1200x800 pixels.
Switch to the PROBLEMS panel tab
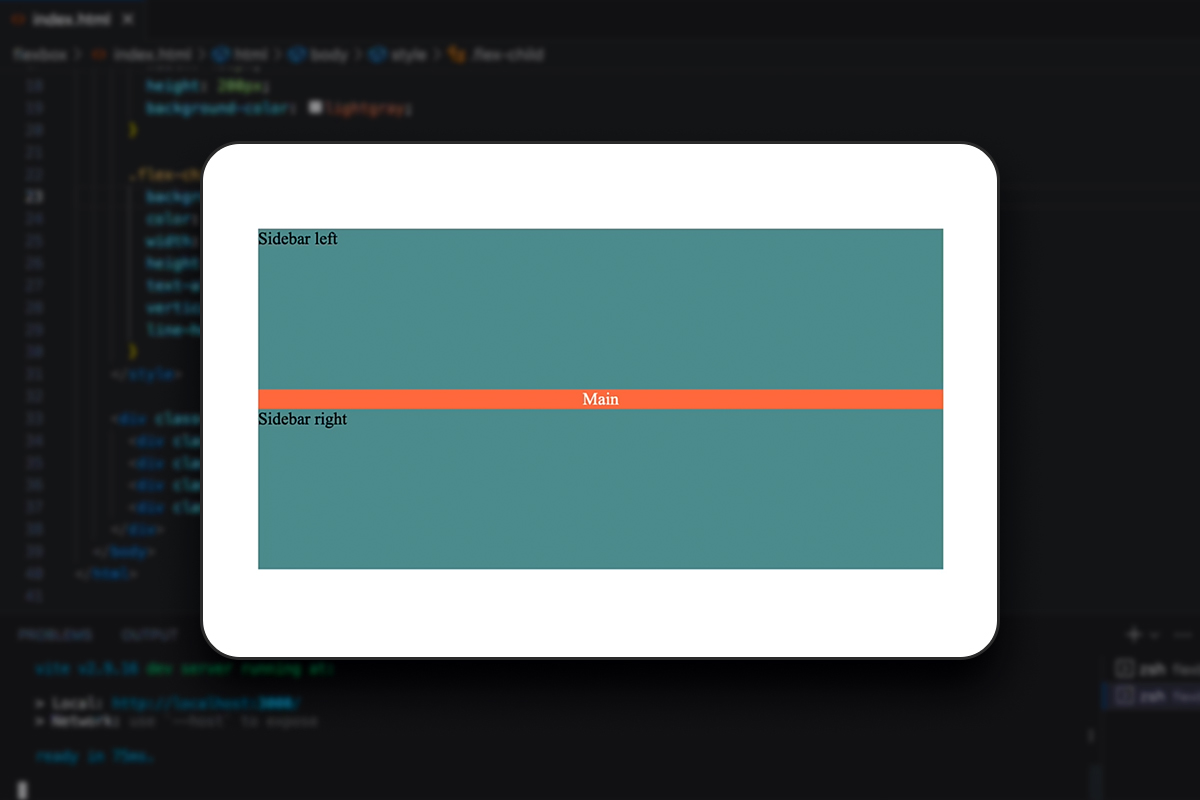point(55,635)
